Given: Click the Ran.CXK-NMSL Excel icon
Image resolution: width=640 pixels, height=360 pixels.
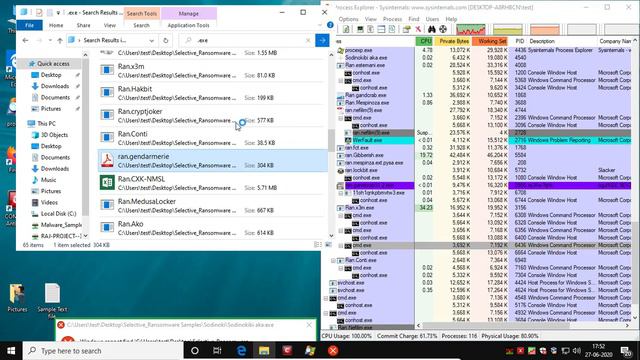Looking at the screenshot, I should [107, 183].
